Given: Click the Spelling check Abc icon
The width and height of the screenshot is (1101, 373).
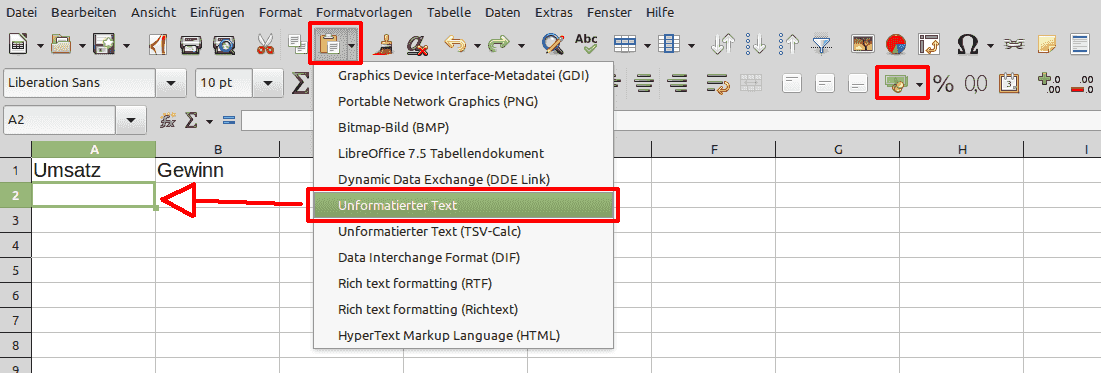Looking at the screenshot, I should point(586,44).
